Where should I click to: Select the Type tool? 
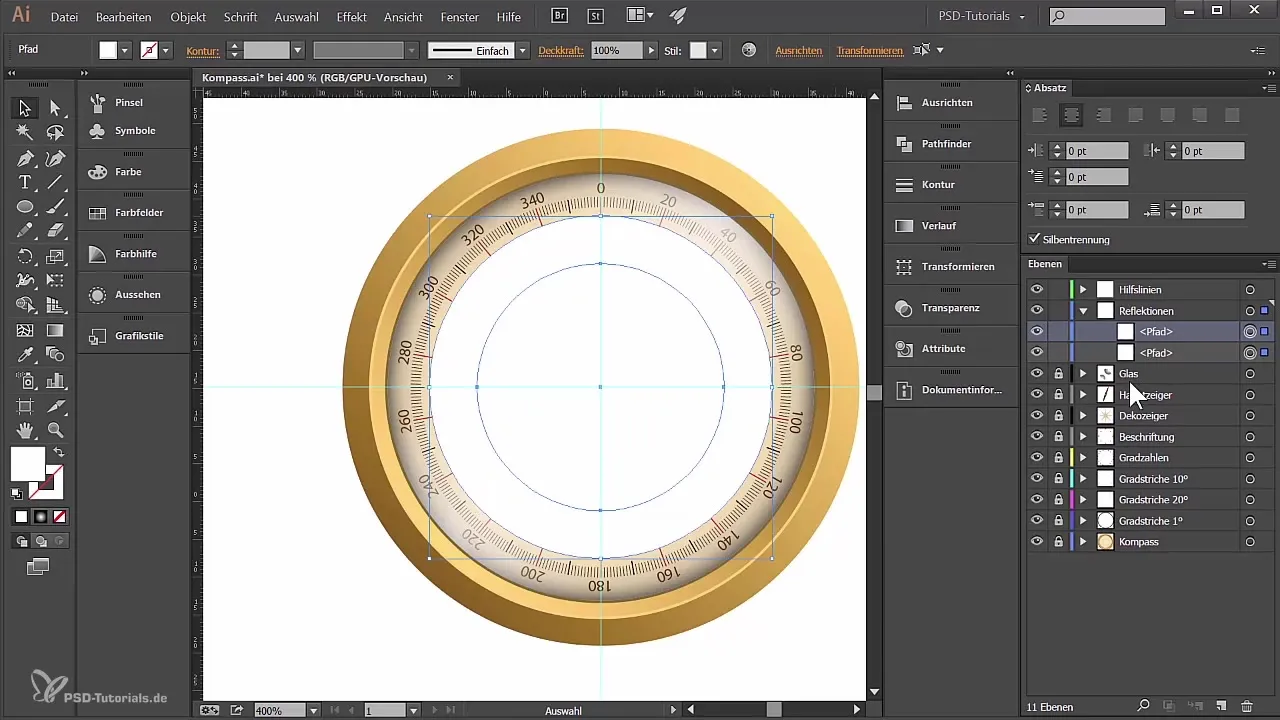25,183
